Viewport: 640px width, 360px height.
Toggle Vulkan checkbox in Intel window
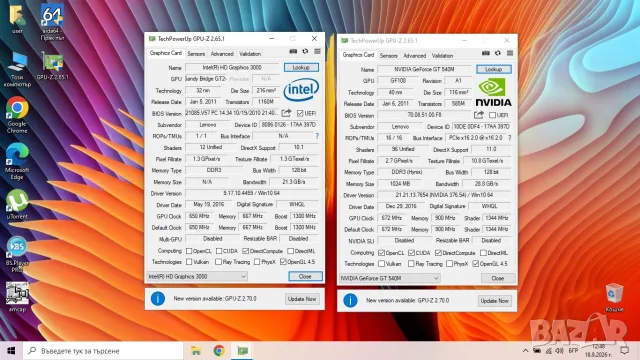click(189, 262)
